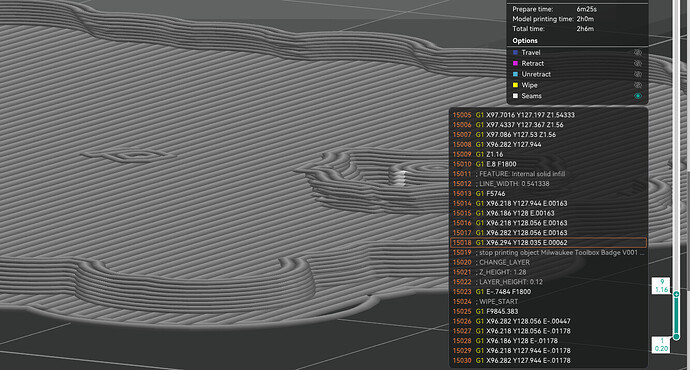
Task: Select the cyan Unretract color square
Action: coord(515,74)
